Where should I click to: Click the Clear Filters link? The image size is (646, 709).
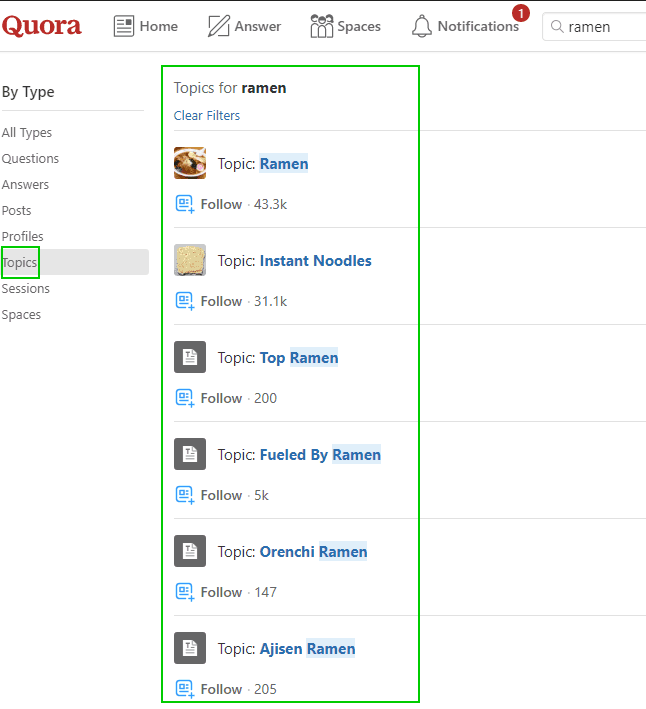pyautogui.click(x=207, y=115)
